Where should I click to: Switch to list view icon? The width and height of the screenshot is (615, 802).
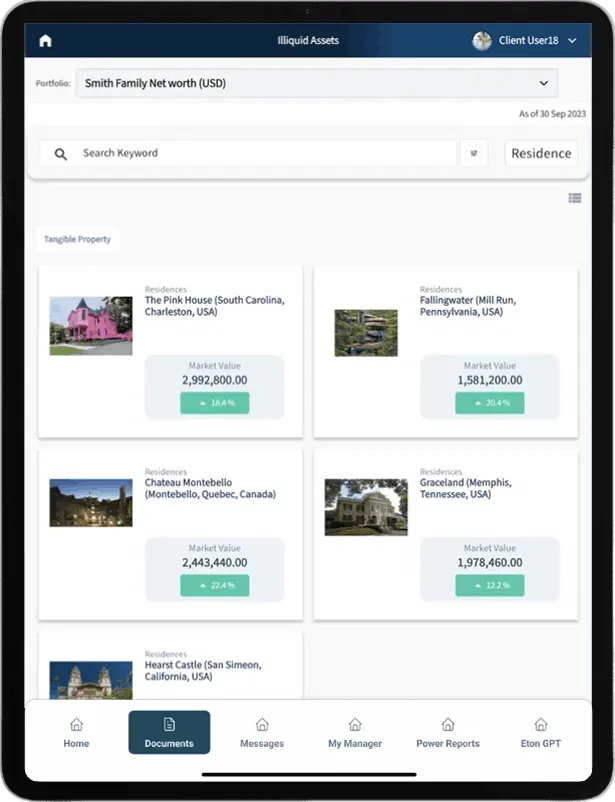coord(575,198)
